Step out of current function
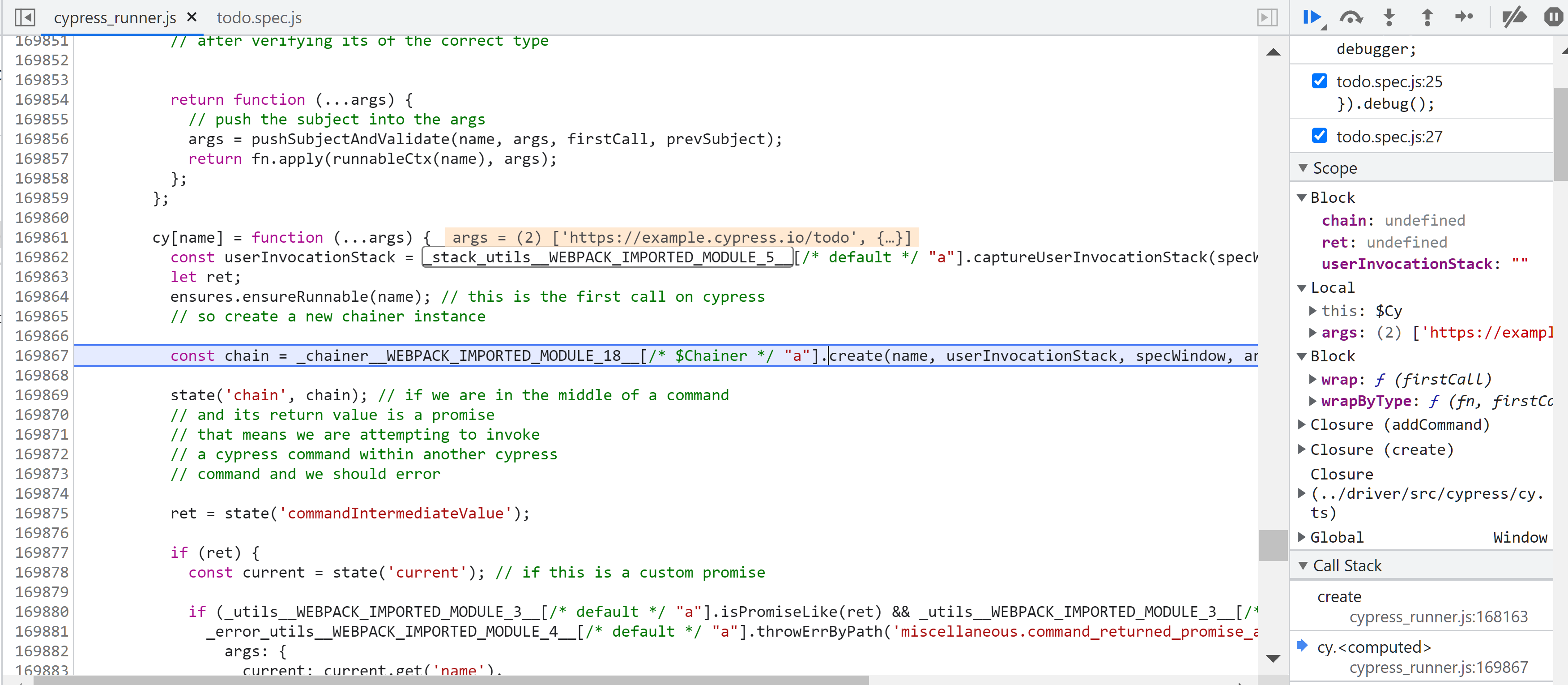The height and width of the screenshot is (685, 1568). [x=1427, y=17]
